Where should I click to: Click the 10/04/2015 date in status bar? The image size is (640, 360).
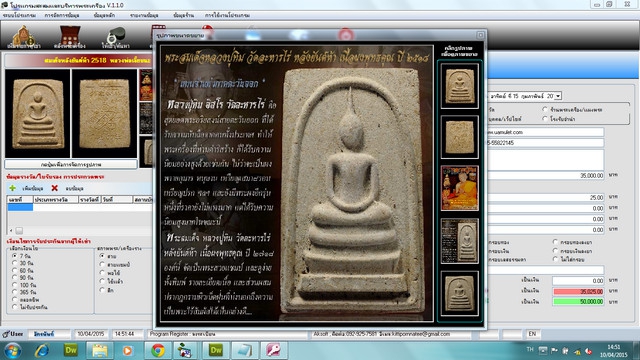tap(91, 334)
